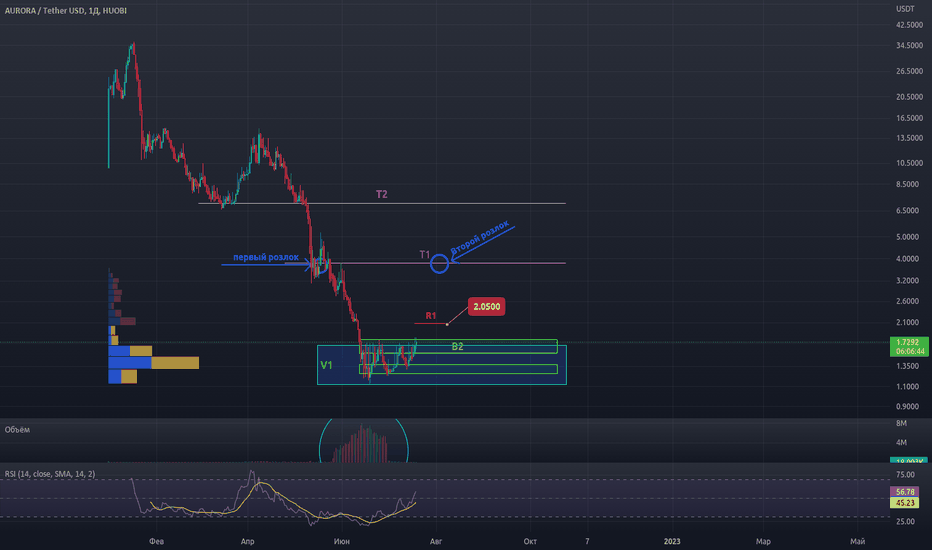Click the RSI (14, close, SMA, 14, 2) label
Screen dimensions: 932x550
50,474
